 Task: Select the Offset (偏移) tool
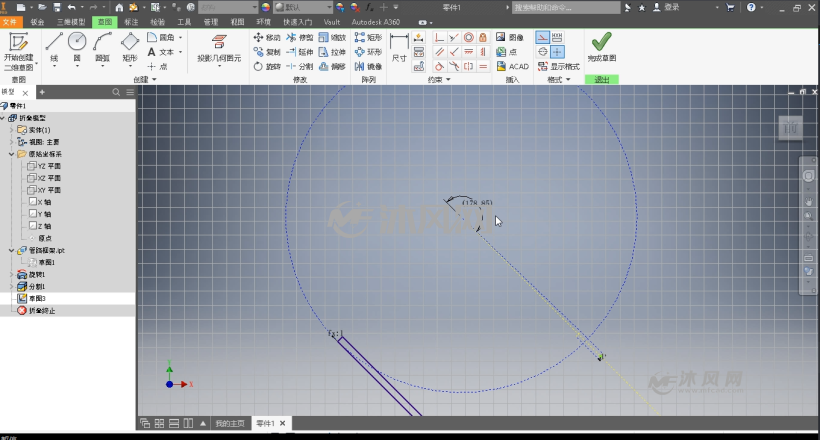click(x=332, y=66)
